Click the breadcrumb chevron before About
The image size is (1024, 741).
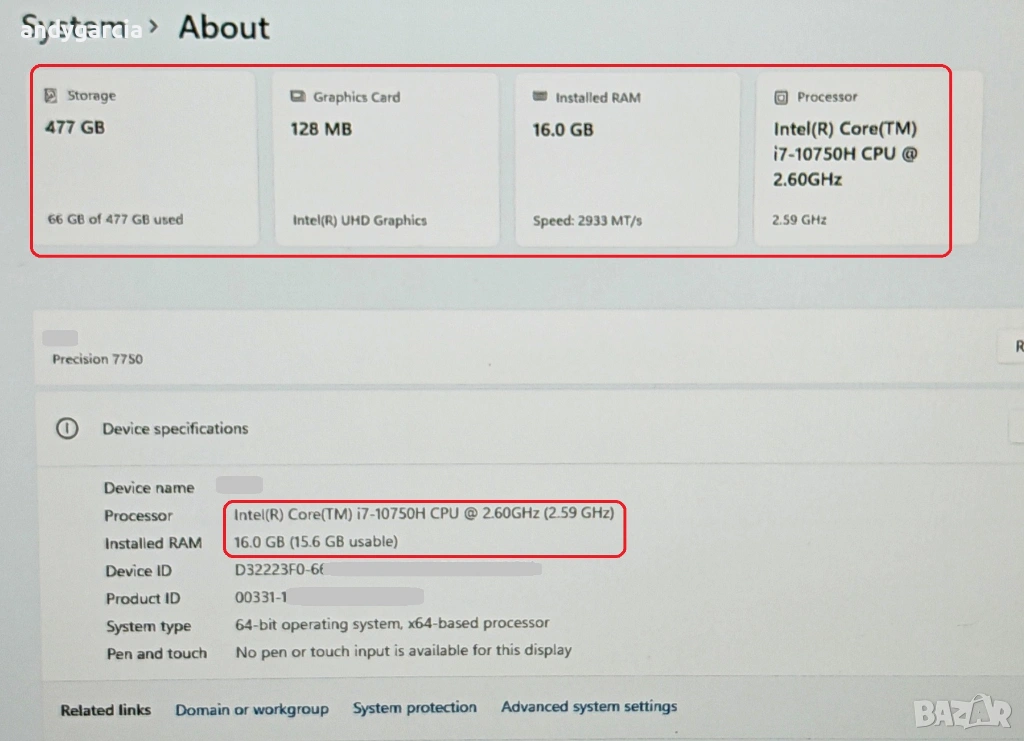click(x=153, y=27)
